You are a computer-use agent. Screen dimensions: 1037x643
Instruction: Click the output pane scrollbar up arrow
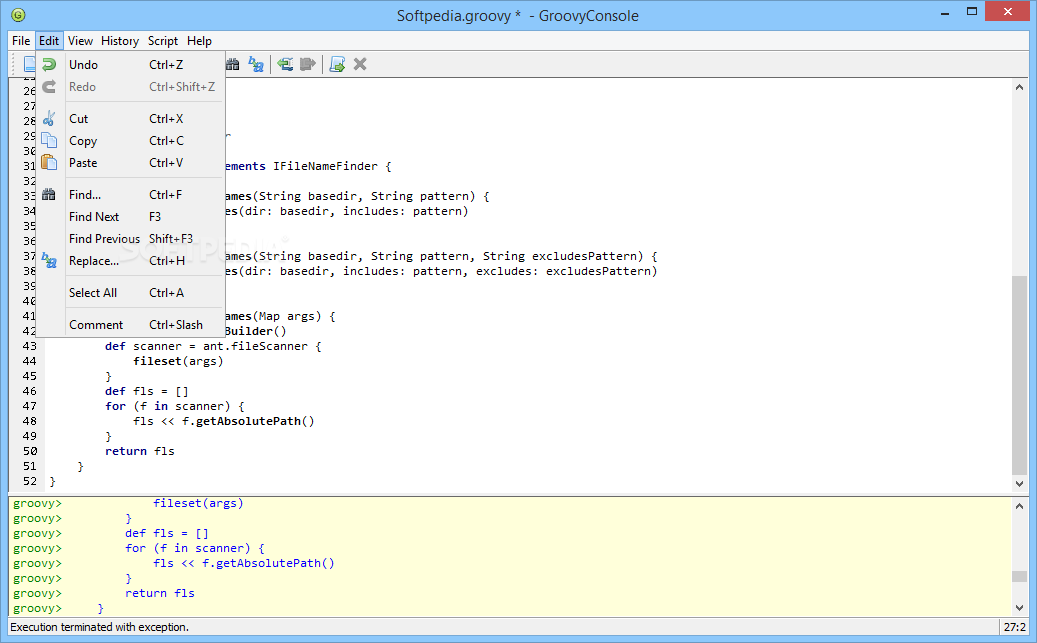(1019, 506)
